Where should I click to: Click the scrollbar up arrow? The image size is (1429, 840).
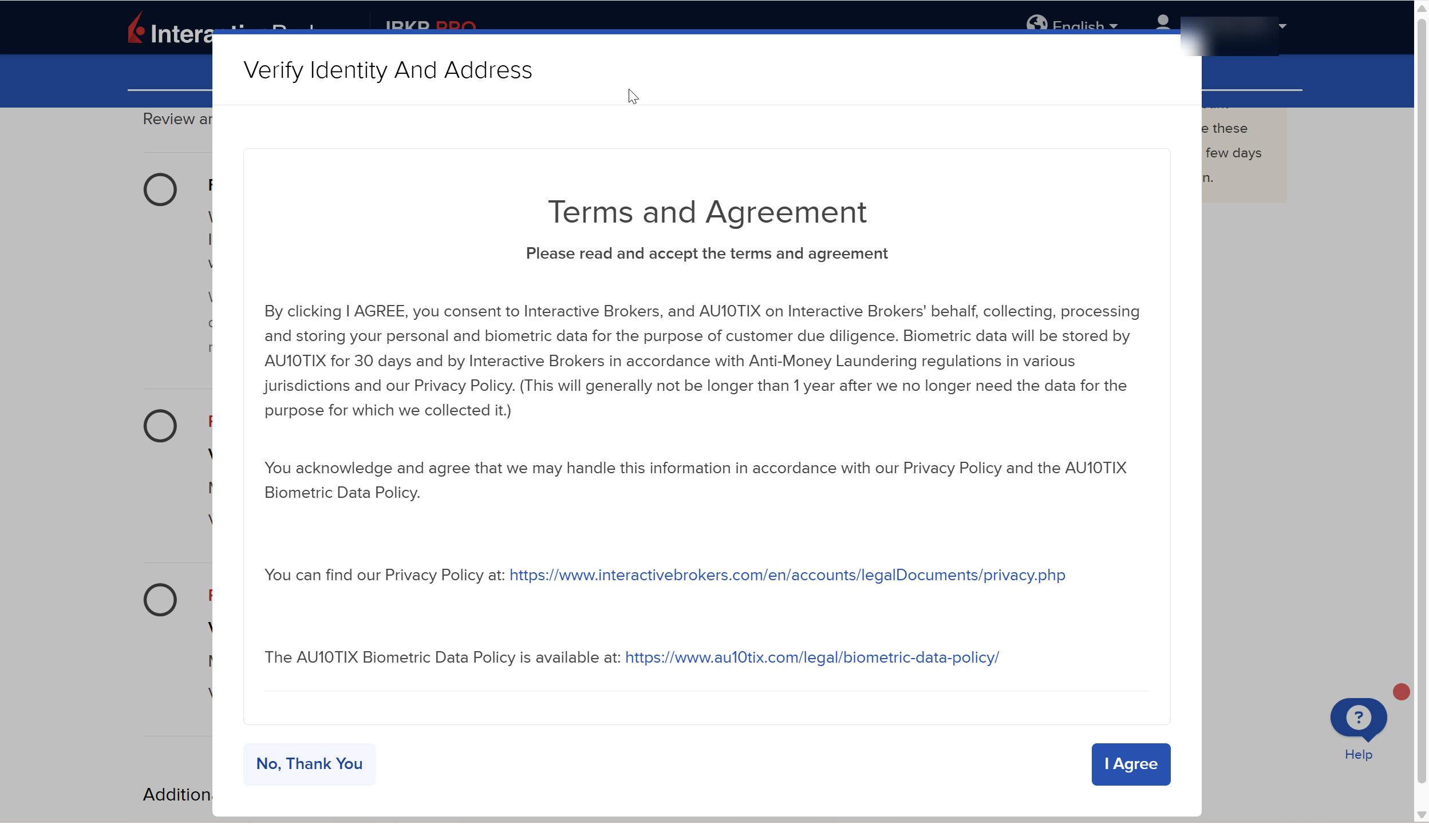click(1421, 8)
